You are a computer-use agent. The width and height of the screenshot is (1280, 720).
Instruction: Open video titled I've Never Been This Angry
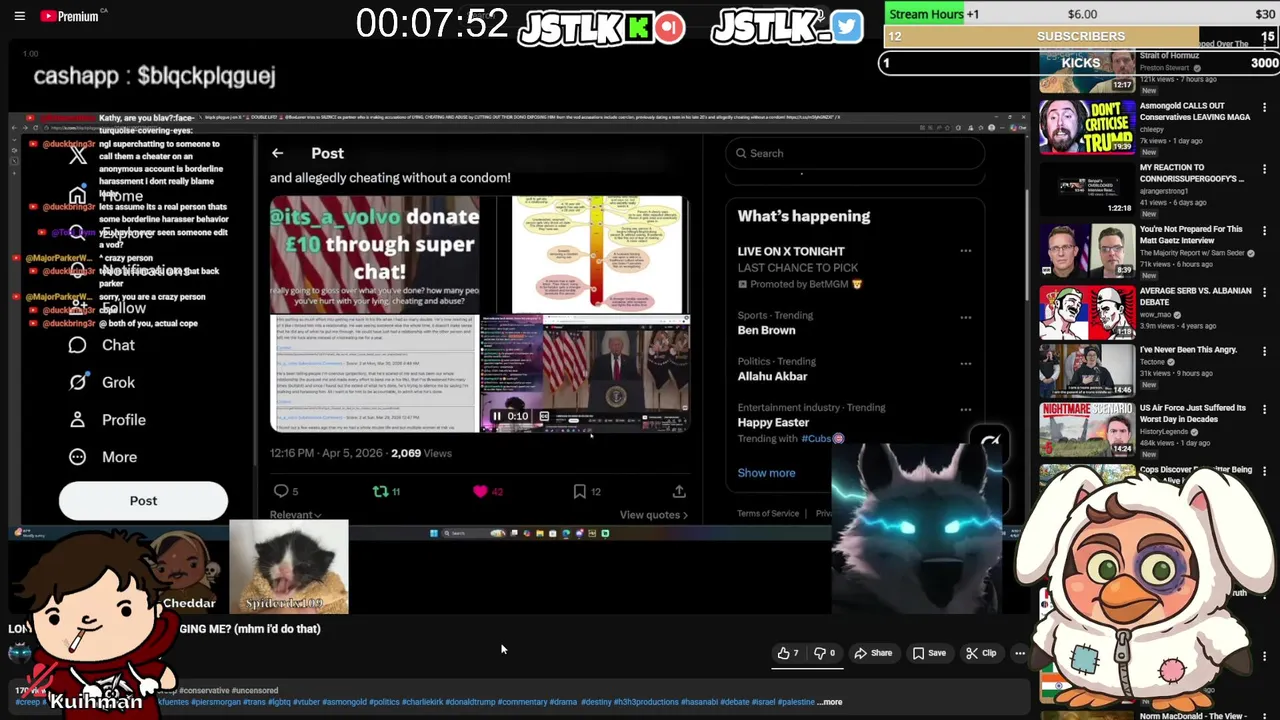[x=1188, y=350]
